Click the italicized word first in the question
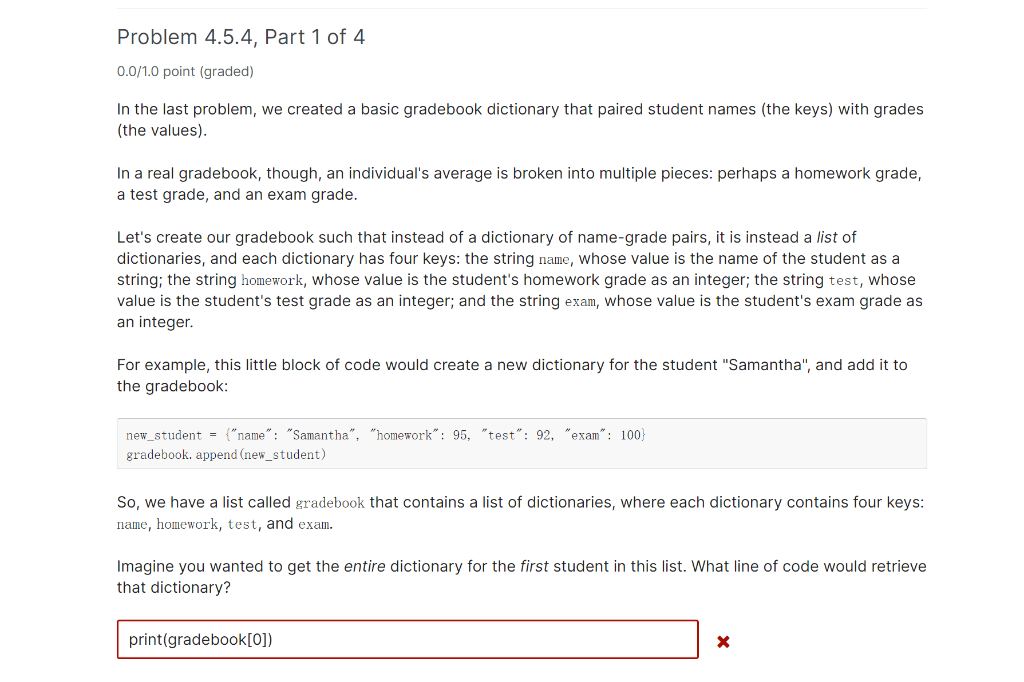1024x682 pixels. (x=535, y=565)
